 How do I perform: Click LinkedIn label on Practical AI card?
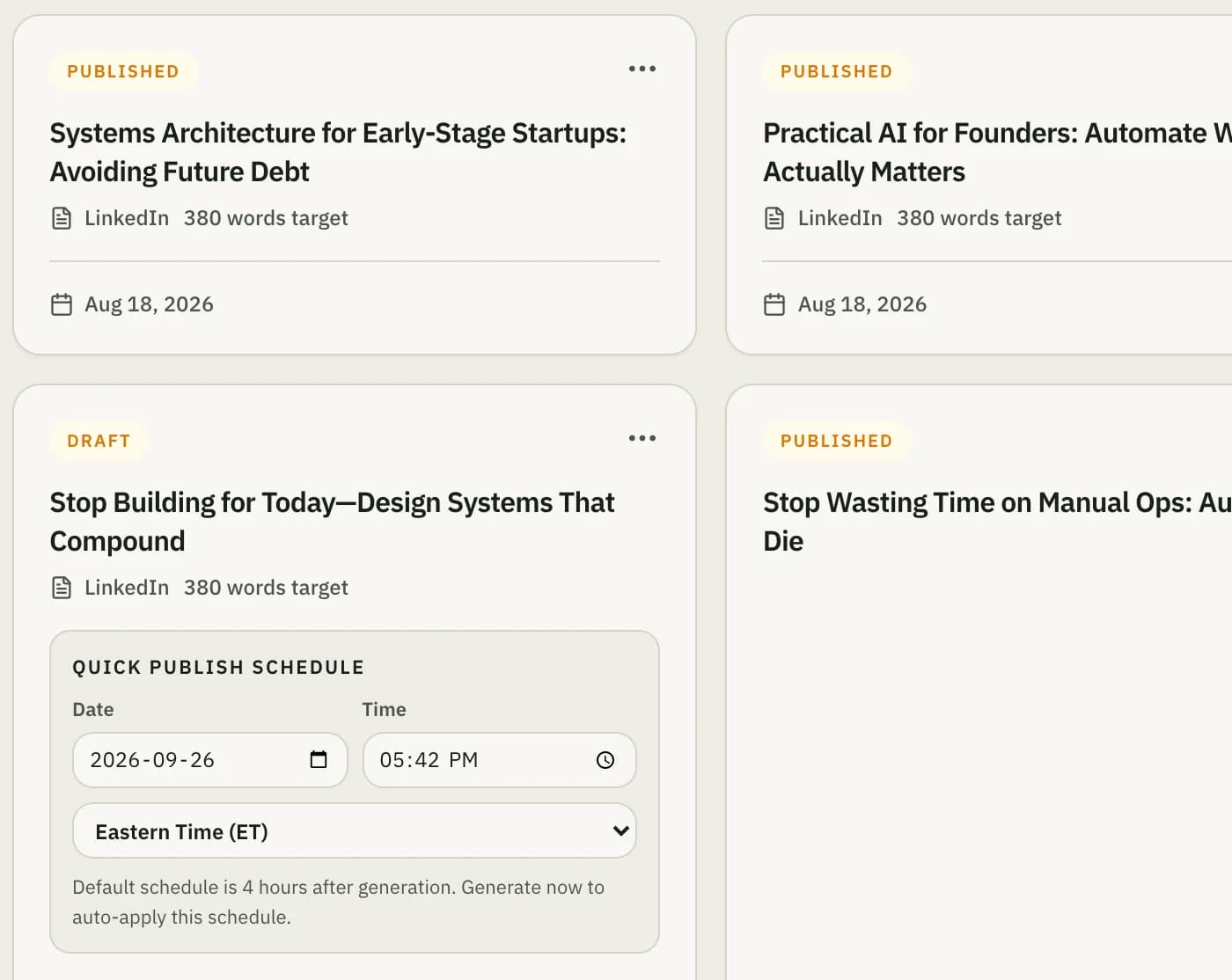point(840,218)
